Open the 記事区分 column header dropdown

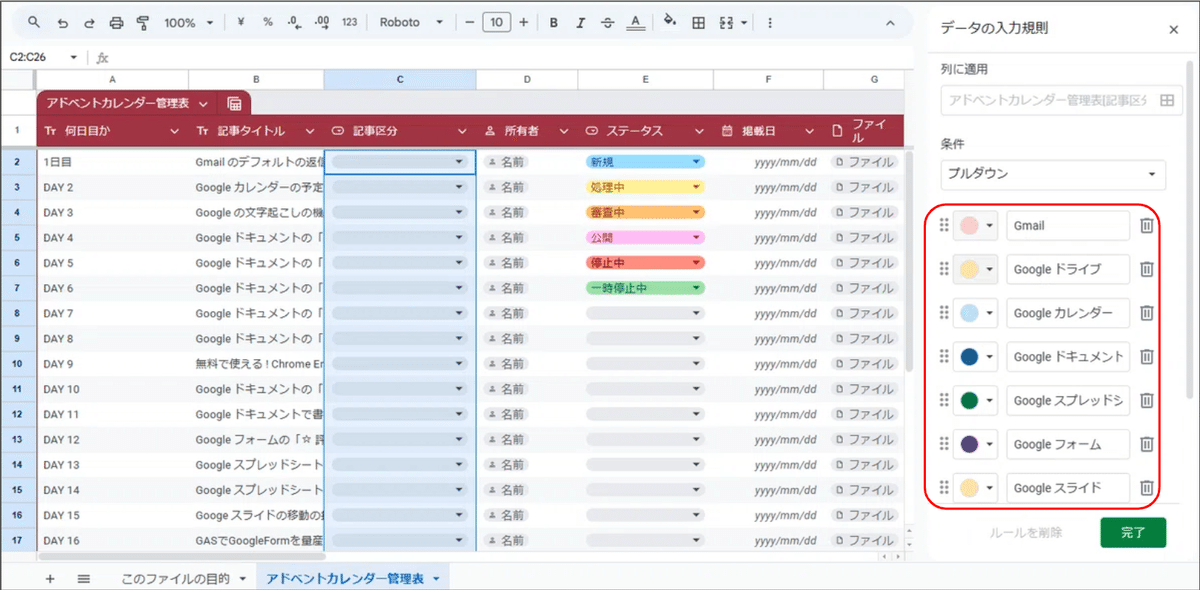point(462,131)
